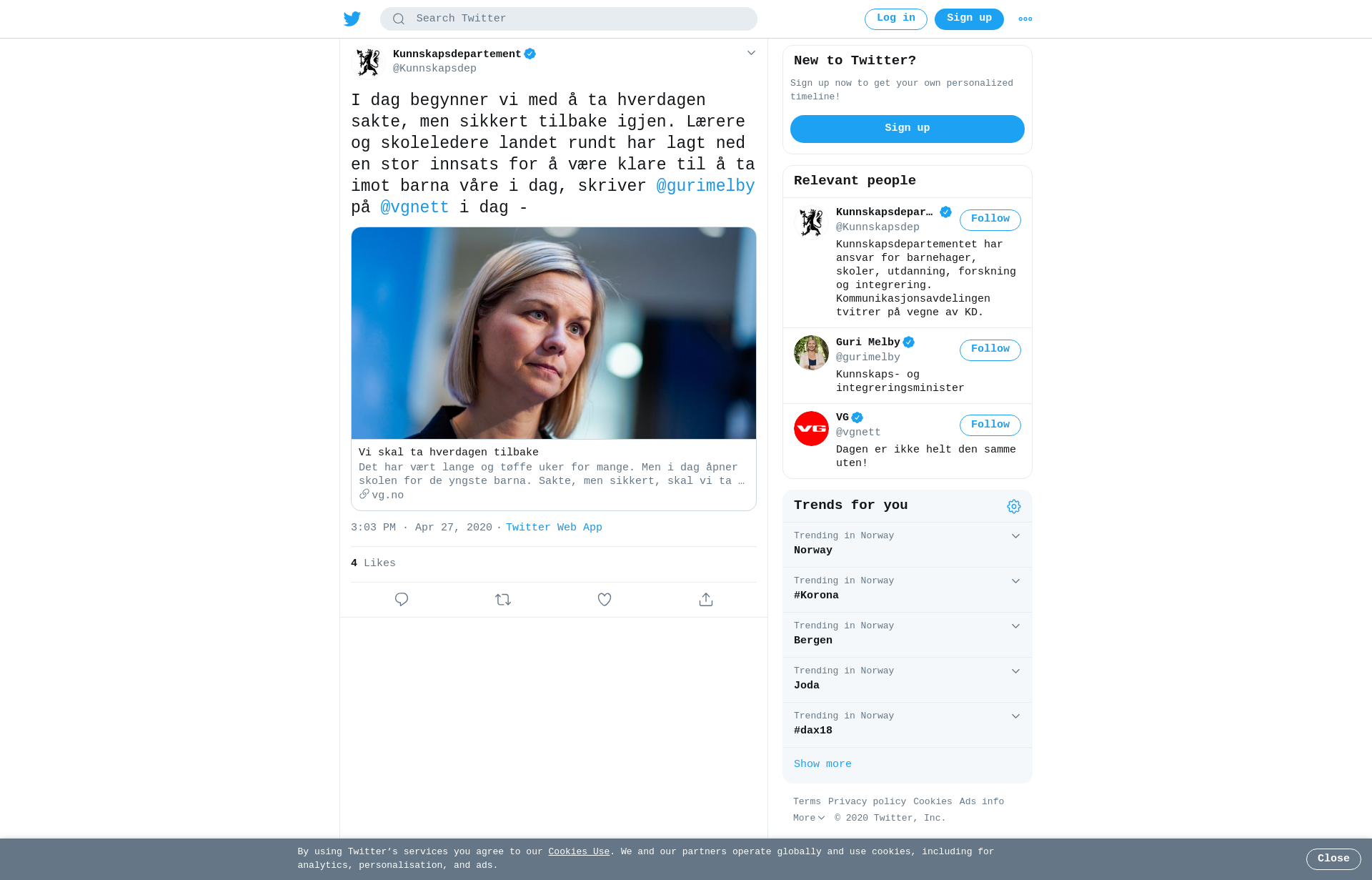1372x880 pixels.
Task: Open the three-dot more menu in header
Action: (x=1025, y=19)
